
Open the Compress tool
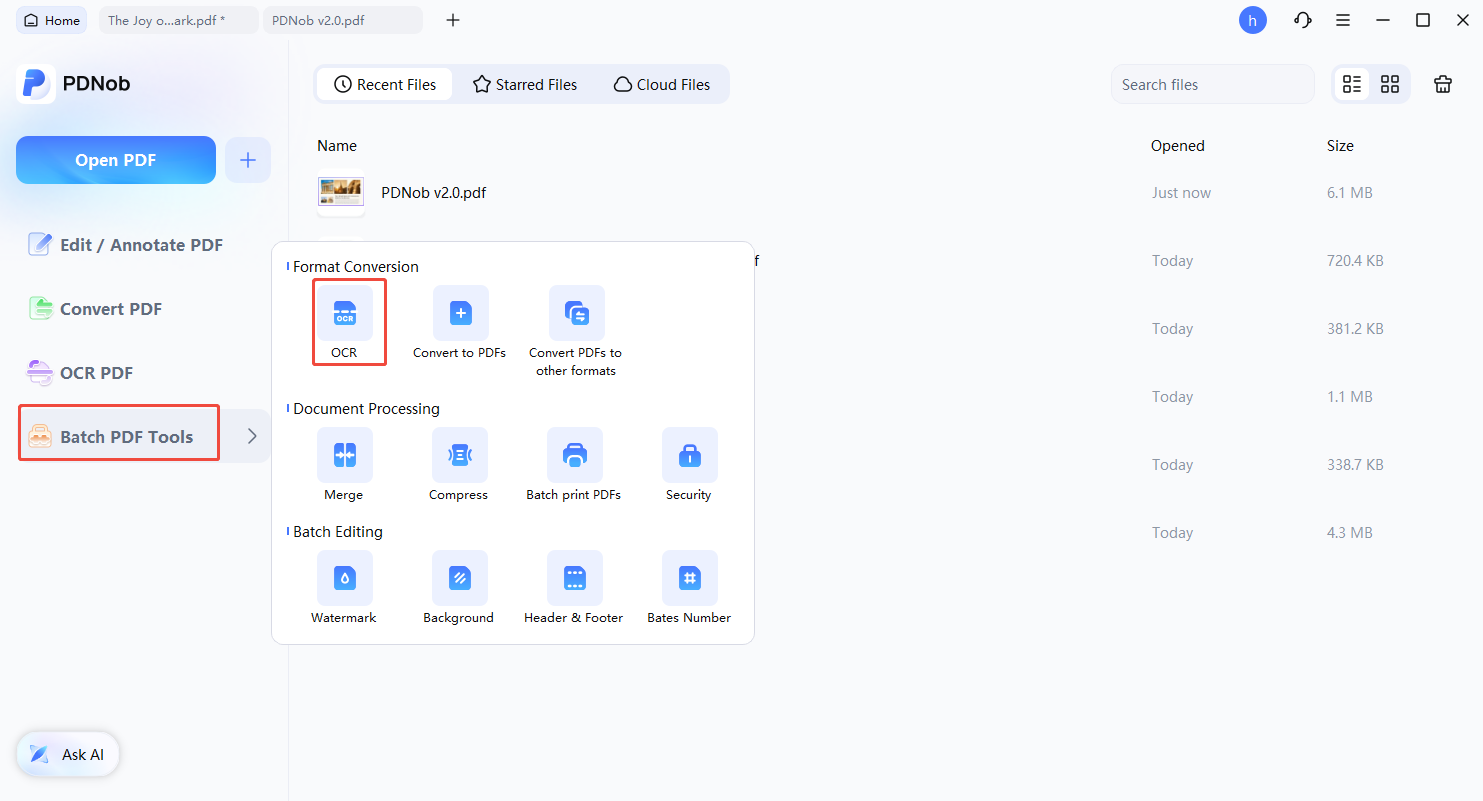click(459, 455)
